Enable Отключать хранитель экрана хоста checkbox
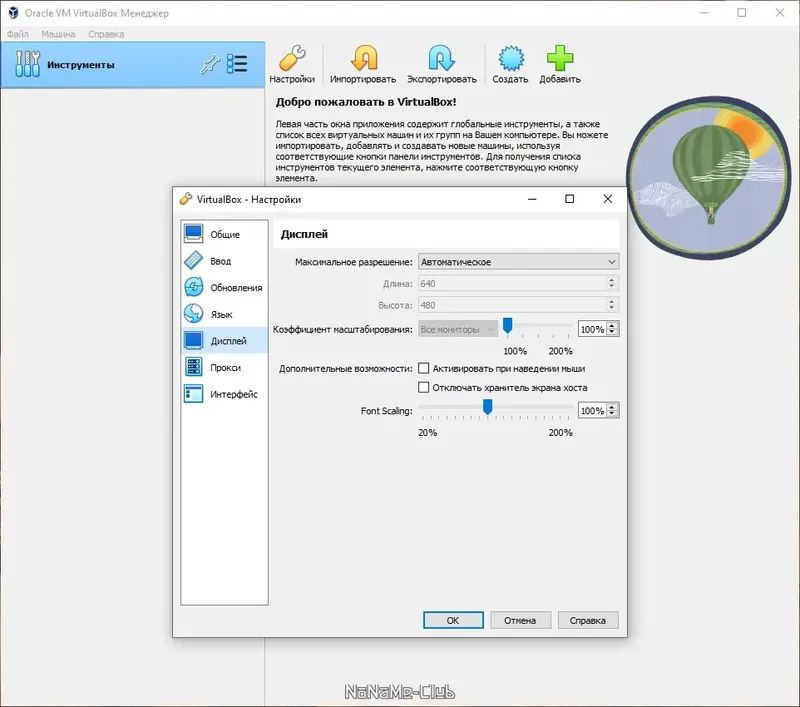 click(423, 387)
